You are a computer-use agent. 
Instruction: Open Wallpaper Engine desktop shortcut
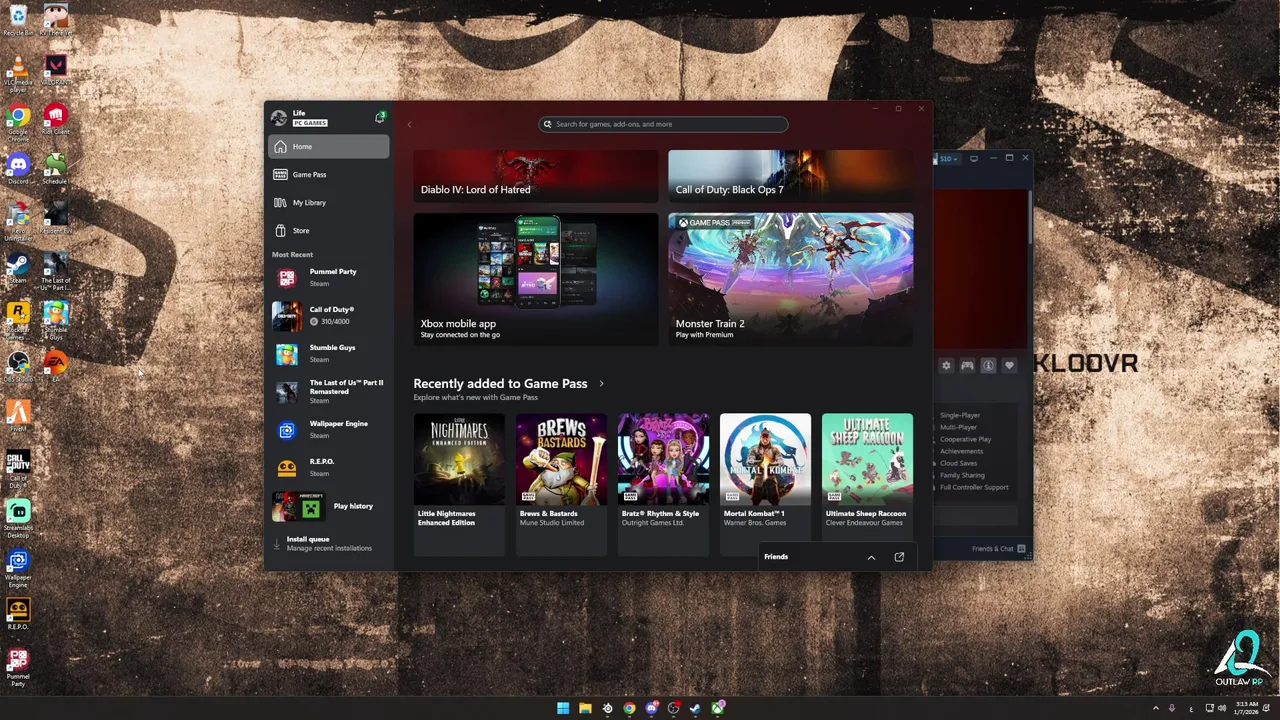(18, 569)
